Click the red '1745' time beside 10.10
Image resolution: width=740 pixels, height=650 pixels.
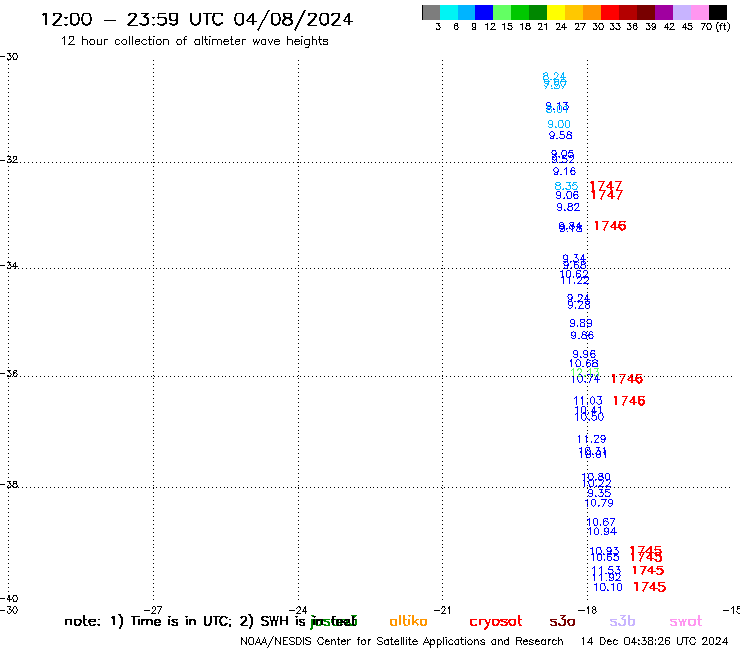[x=650, y=587]
